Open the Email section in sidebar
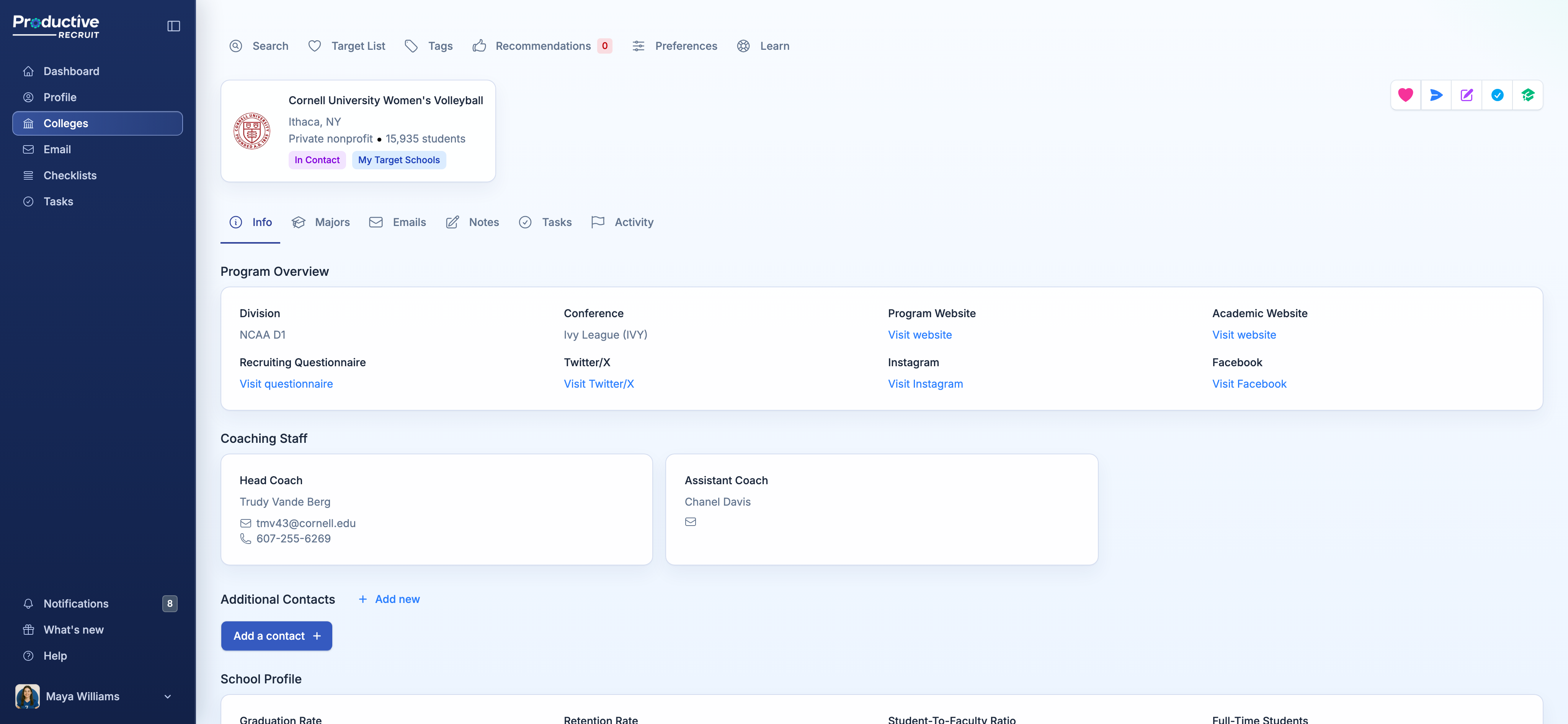This screenshot has height=724, width=1568. [97, 149]
